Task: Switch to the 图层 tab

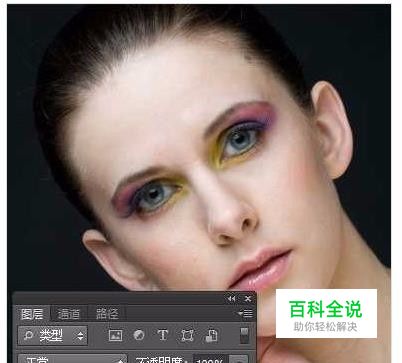Action: click(x=32, y=314)
